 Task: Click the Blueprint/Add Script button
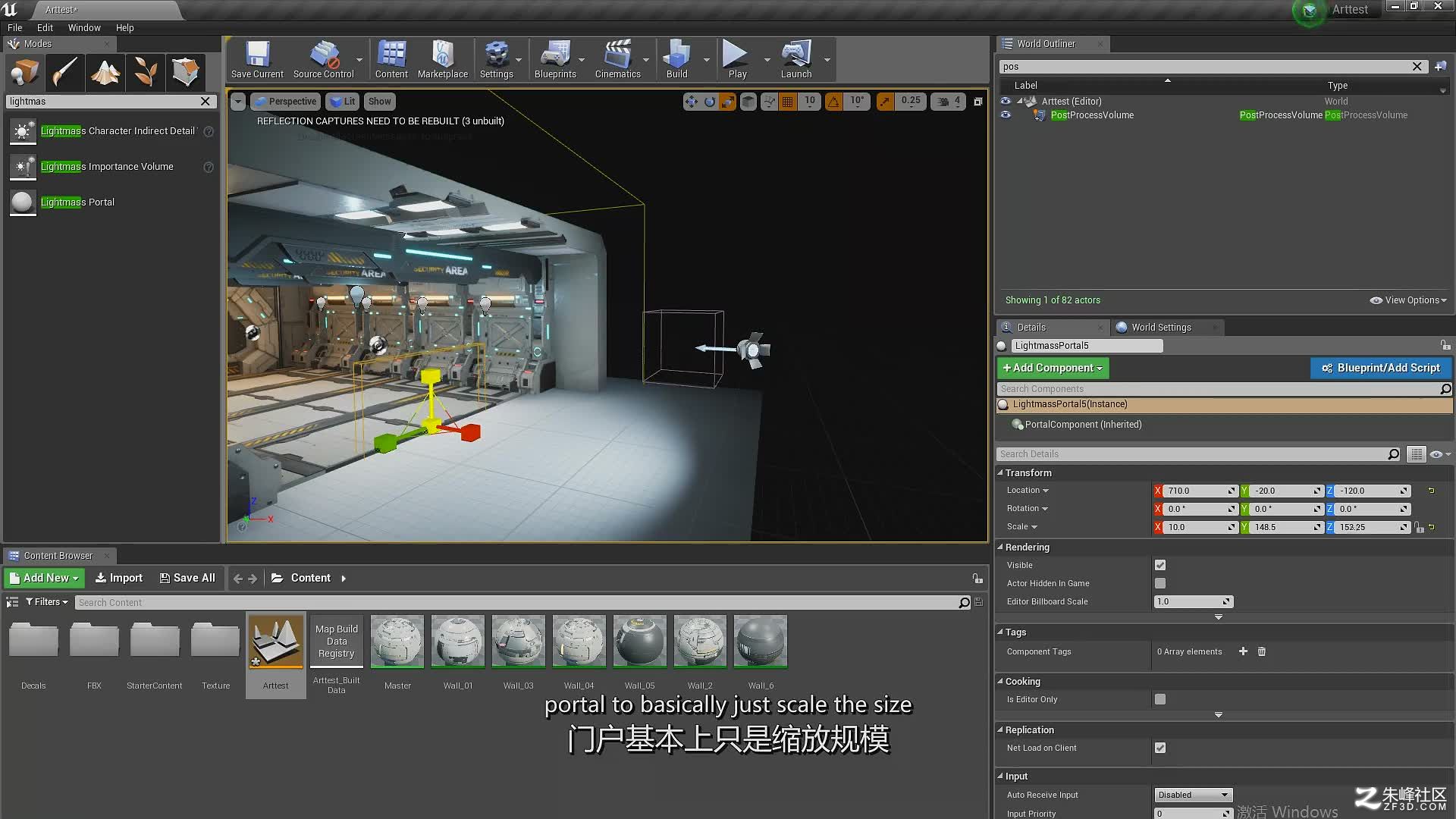(1381, 369)
